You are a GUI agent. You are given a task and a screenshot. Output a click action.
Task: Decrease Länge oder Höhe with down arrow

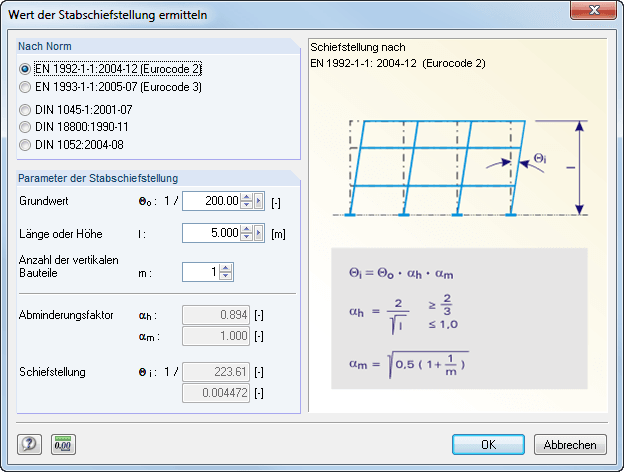tap(247, 236)
